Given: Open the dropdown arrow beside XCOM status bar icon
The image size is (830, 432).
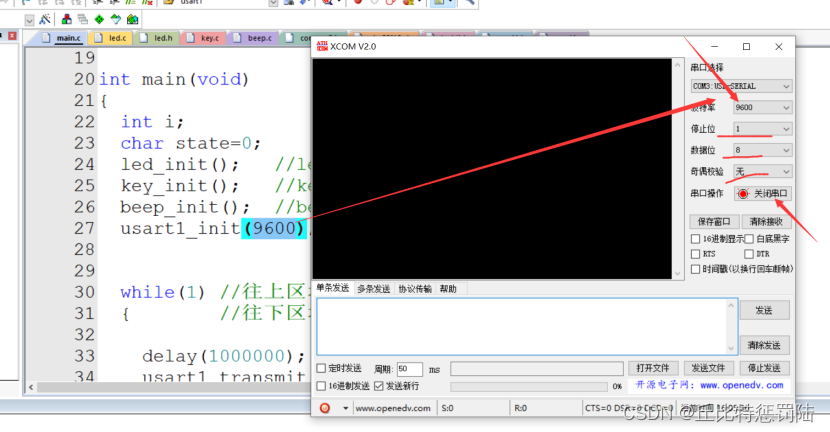Looking at the screenshot, I should tap(345, 408).
